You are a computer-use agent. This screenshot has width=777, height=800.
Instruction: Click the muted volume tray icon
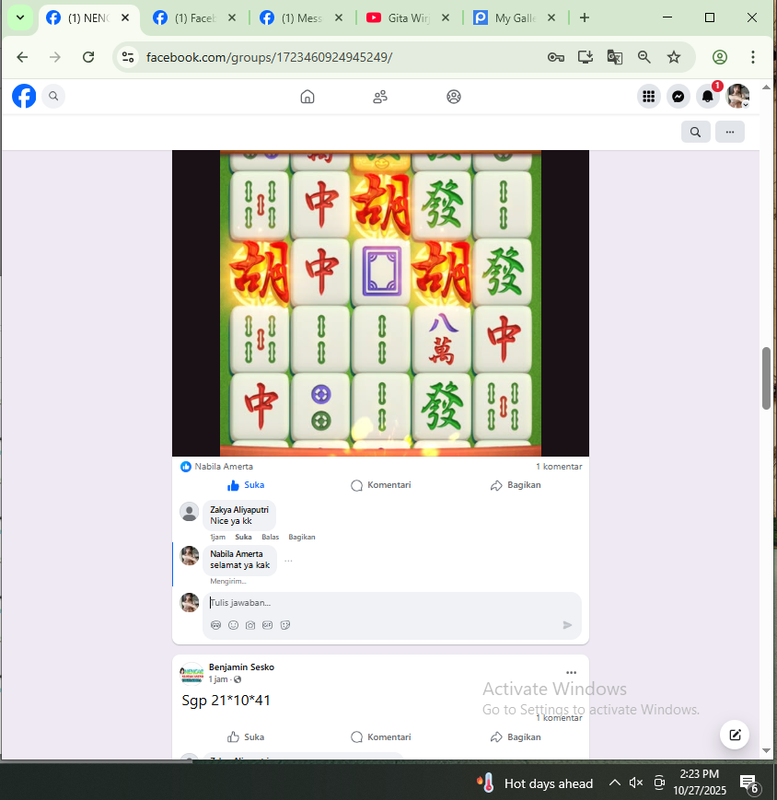tap(636, 782)
